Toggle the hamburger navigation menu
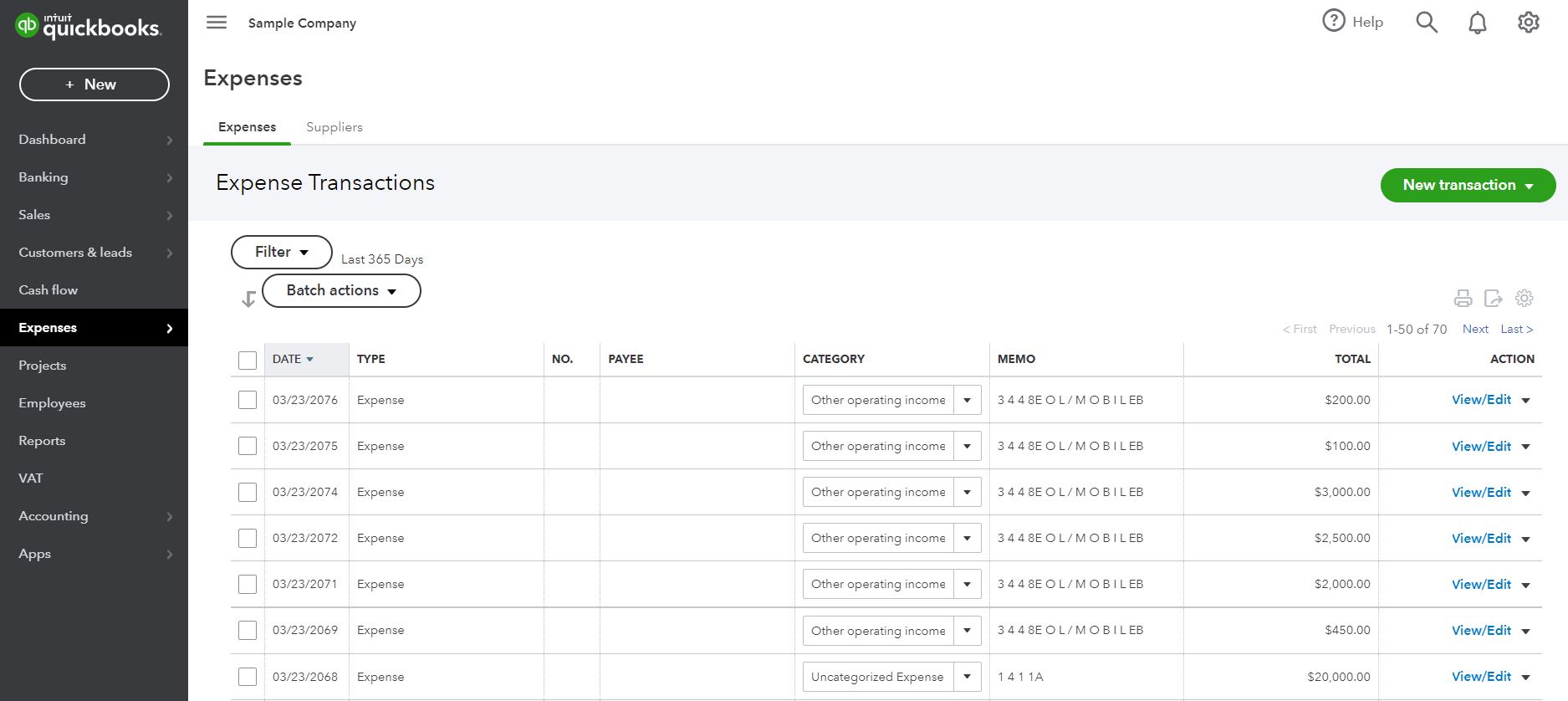 pos(217,23)
